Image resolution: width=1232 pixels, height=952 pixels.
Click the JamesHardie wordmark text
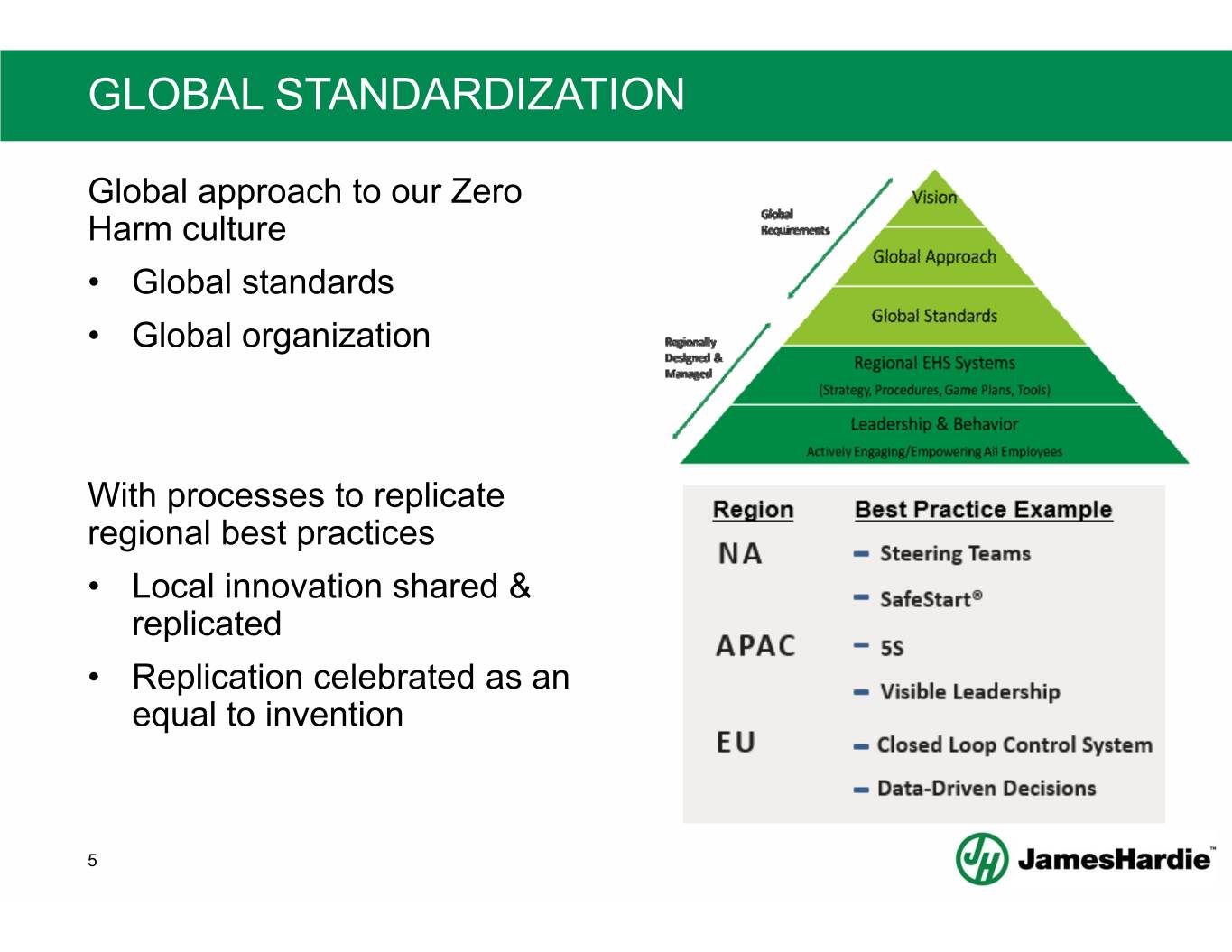point(1115,859)
